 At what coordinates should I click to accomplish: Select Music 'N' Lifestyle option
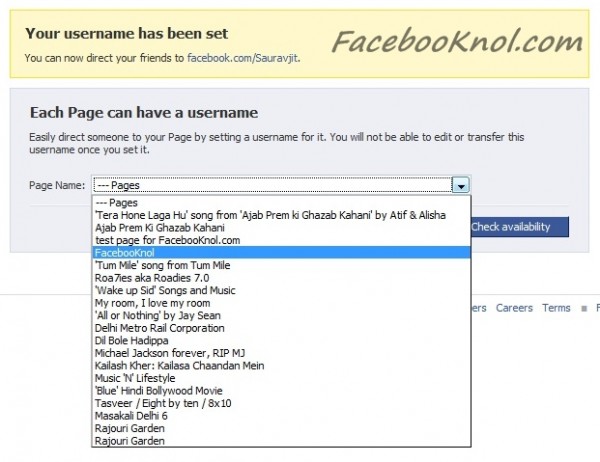281,378
